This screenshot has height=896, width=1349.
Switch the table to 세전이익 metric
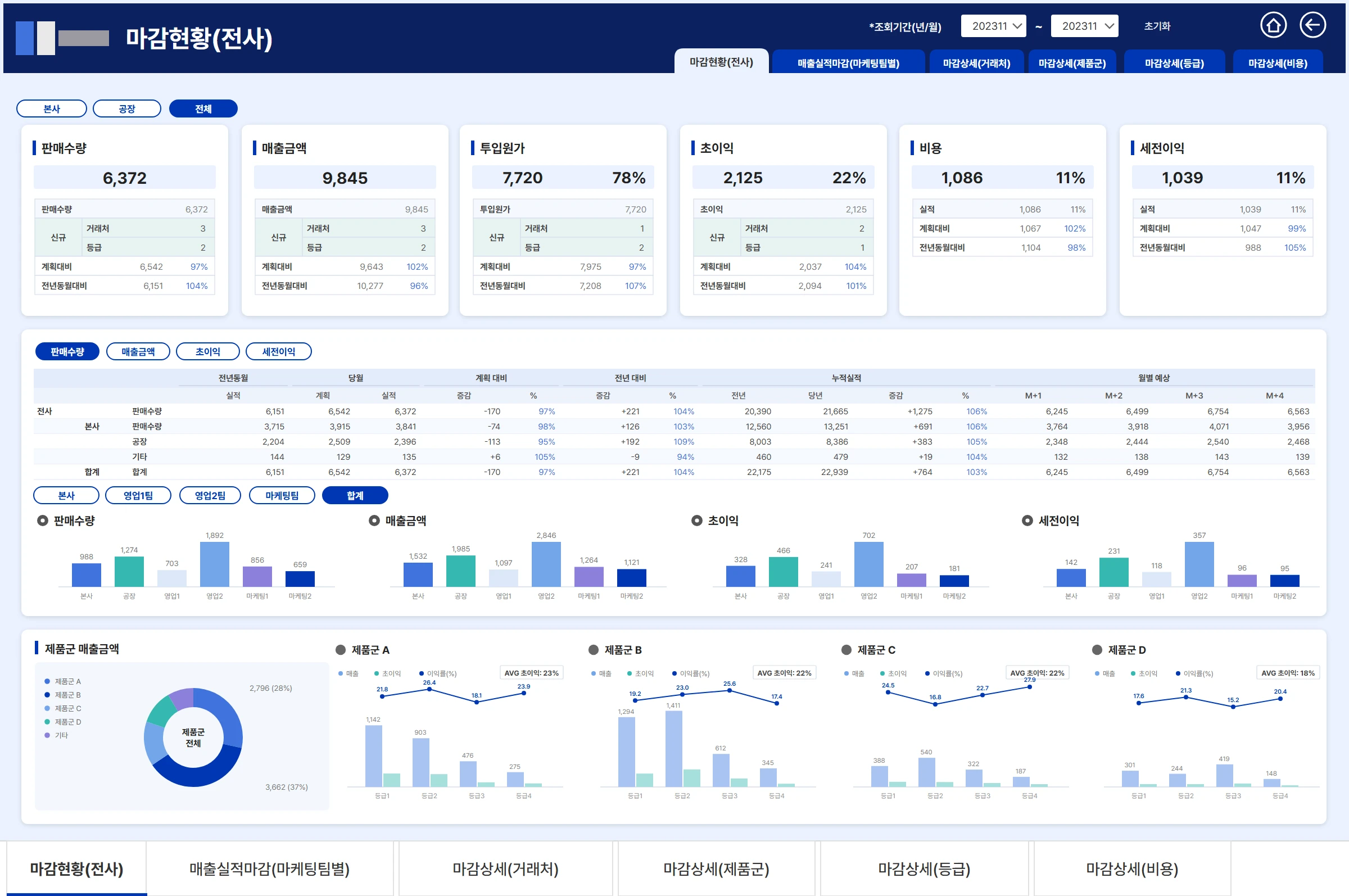pos(278,351)
